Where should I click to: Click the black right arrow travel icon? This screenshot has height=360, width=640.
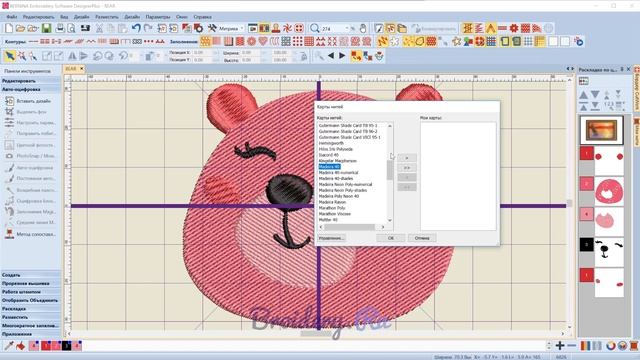pos(342,56)
